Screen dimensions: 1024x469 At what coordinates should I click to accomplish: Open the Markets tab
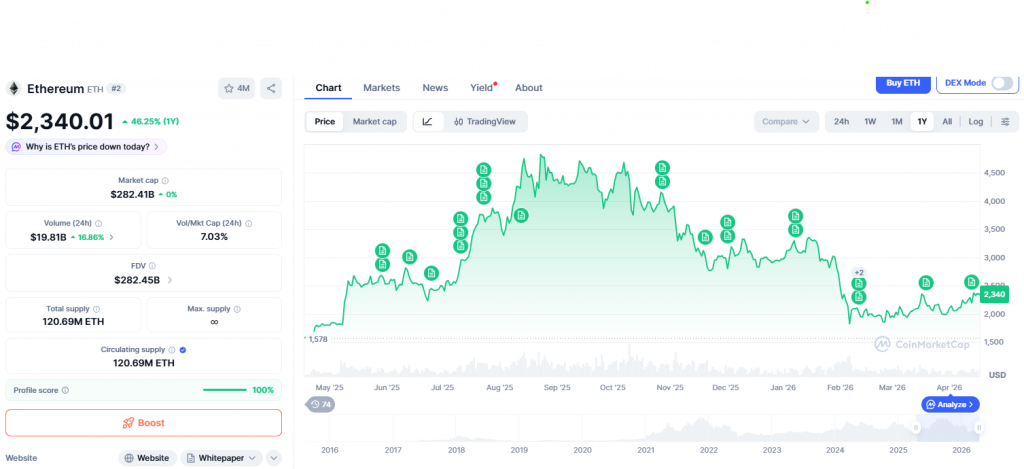coord(381,88)
